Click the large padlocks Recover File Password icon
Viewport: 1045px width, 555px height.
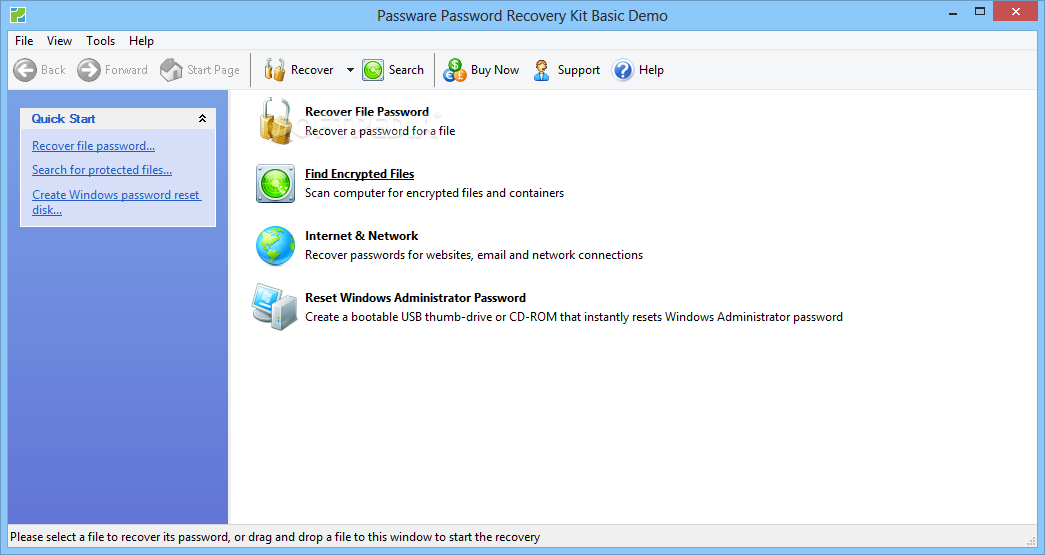coord(276,121)
